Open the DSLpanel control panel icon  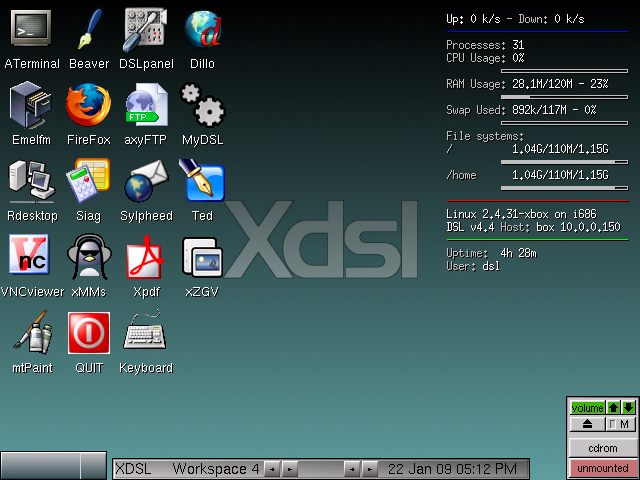coord(146,28)
